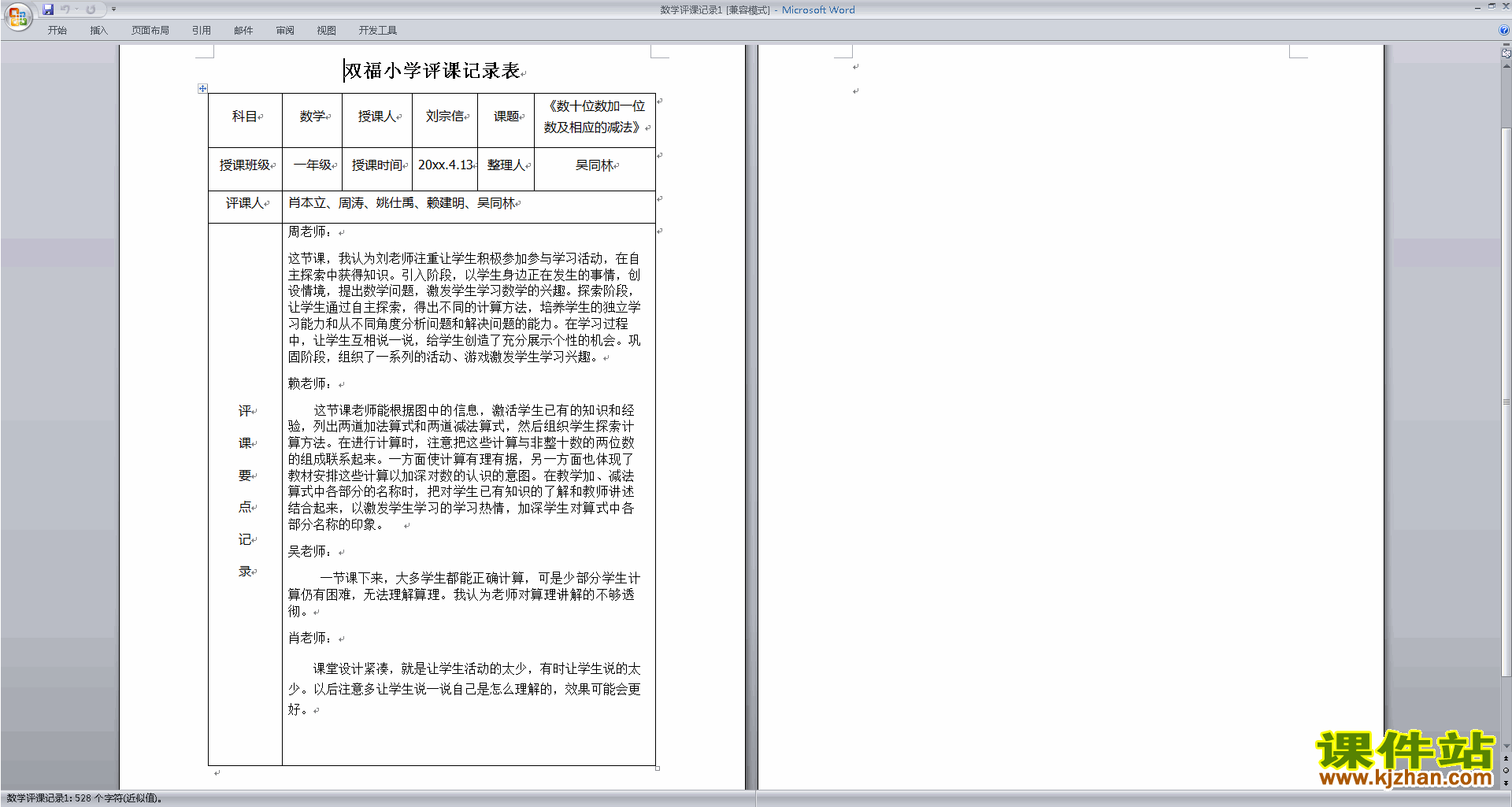Click lesson title 《数十位数加一位数及相应的减法》
This screenshot has height=807, width=1512.
click(x=595, y=117)
